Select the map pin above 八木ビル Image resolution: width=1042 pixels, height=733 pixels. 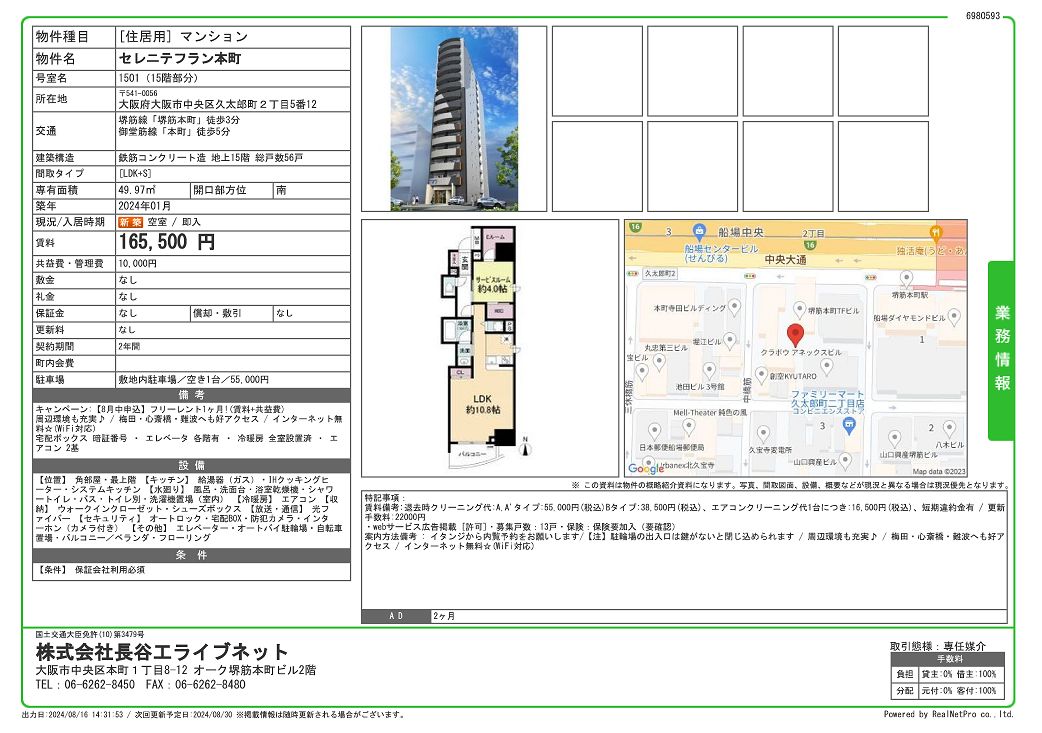click(x=950, y=428)
